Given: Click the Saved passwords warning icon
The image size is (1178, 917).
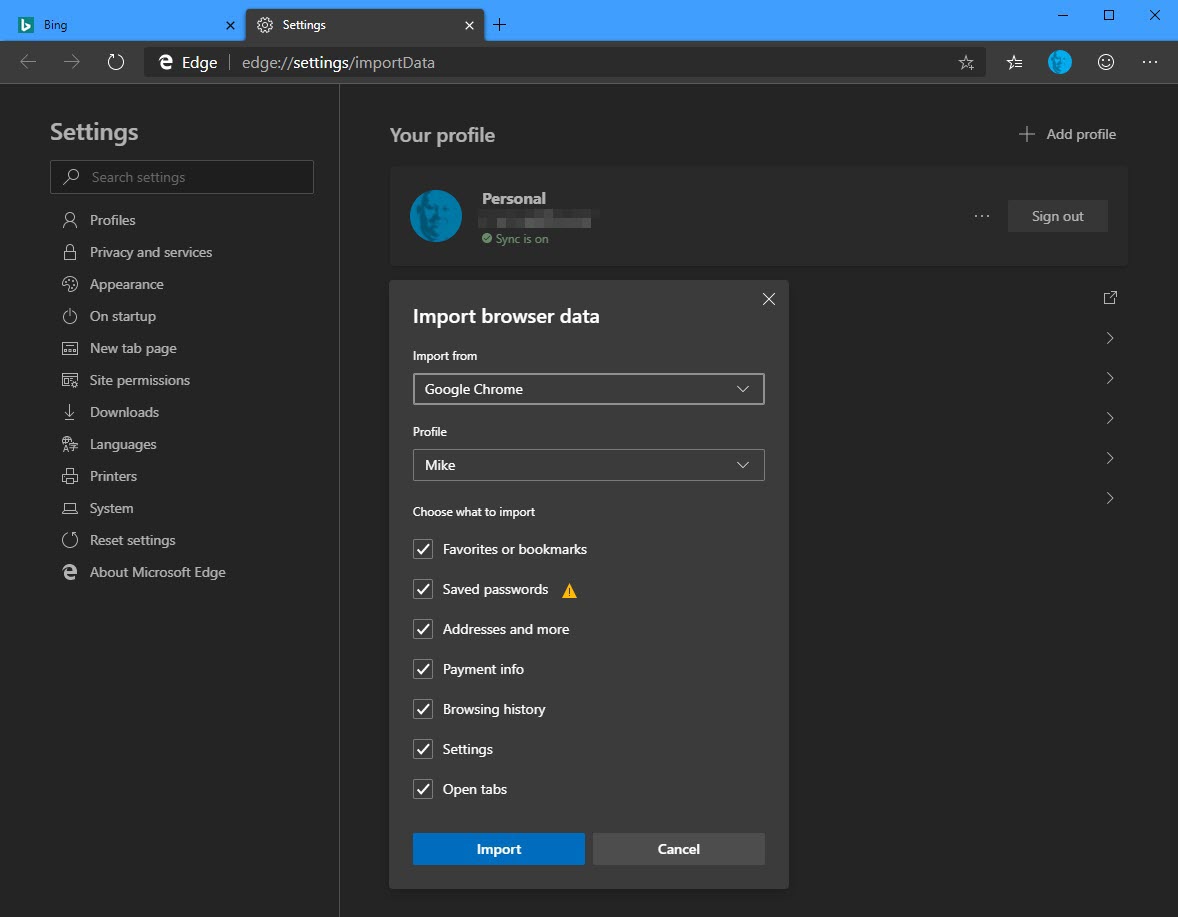Looking at the screenshot, I should pos(569,590).
